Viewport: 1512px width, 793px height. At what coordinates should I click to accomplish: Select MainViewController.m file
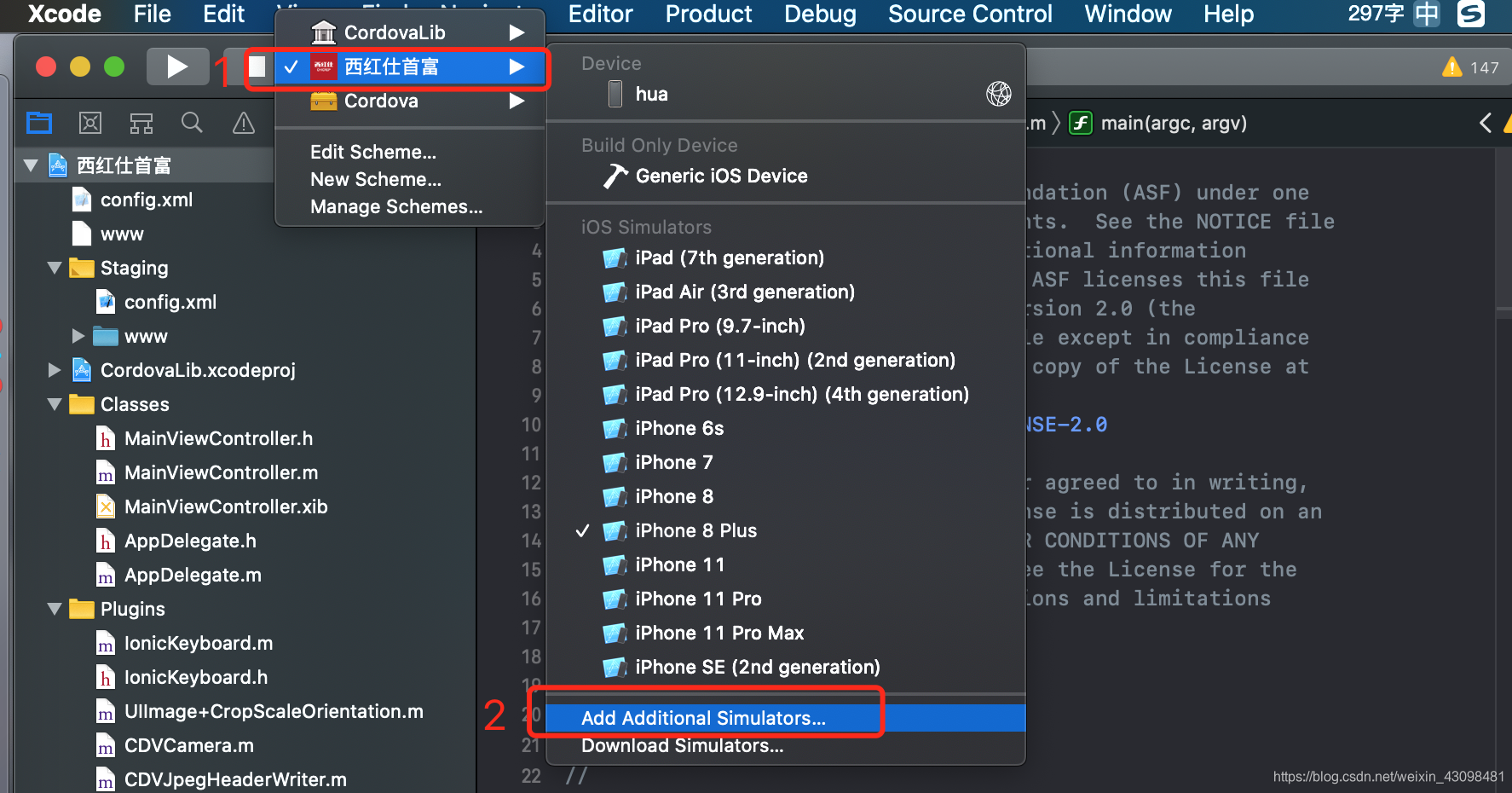[x=221, y=472]
